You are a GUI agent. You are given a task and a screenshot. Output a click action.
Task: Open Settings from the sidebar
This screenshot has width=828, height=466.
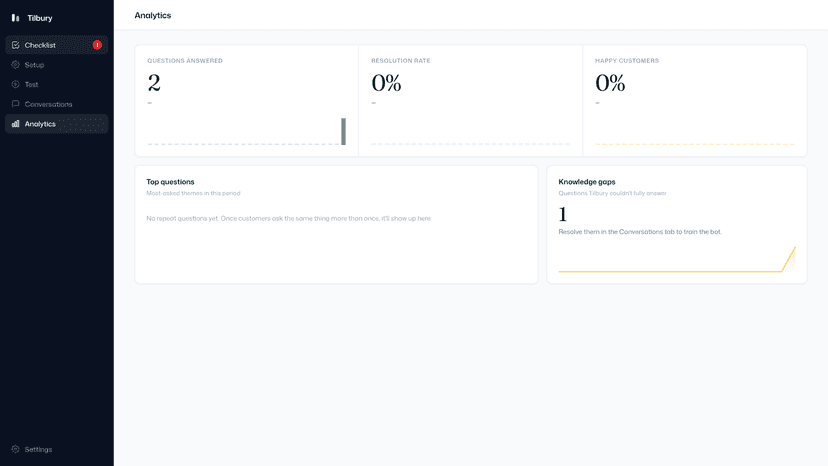[x=57, y=449]
